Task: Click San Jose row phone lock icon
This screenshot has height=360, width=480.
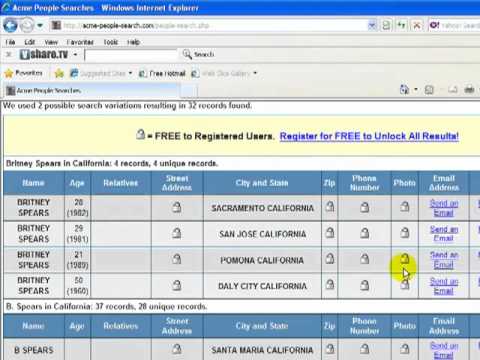Action: point(365,233)
